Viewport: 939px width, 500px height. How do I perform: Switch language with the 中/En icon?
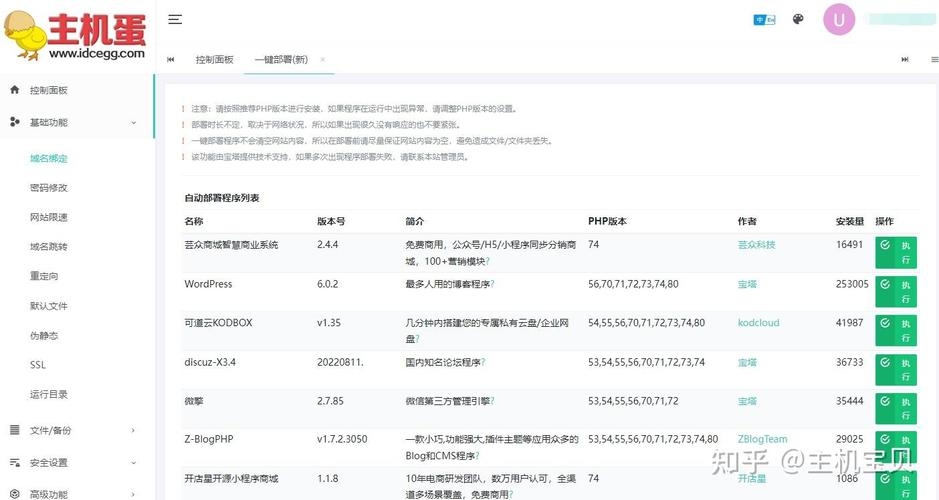(x=764, y=20)
